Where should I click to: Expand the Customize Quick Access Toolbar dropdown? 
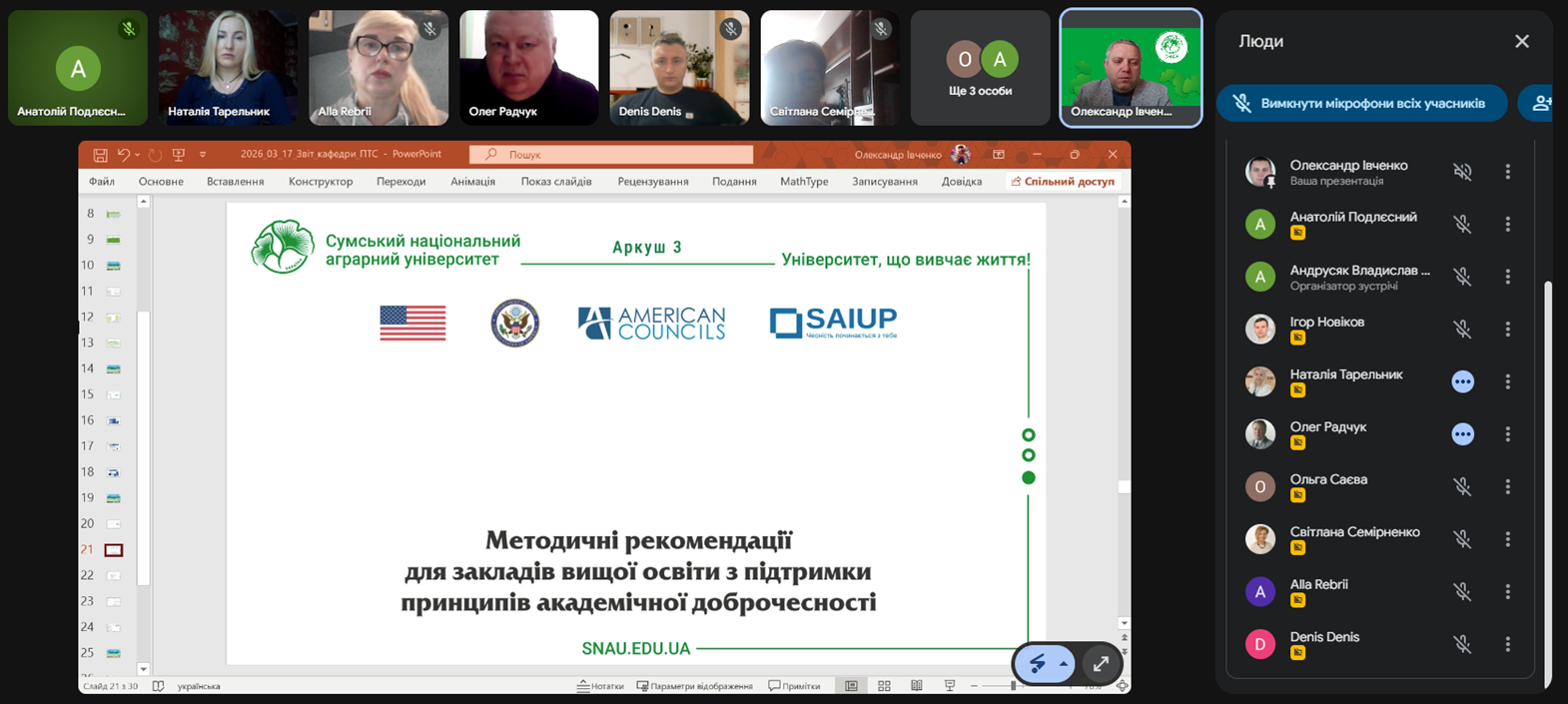coord(203,155)
